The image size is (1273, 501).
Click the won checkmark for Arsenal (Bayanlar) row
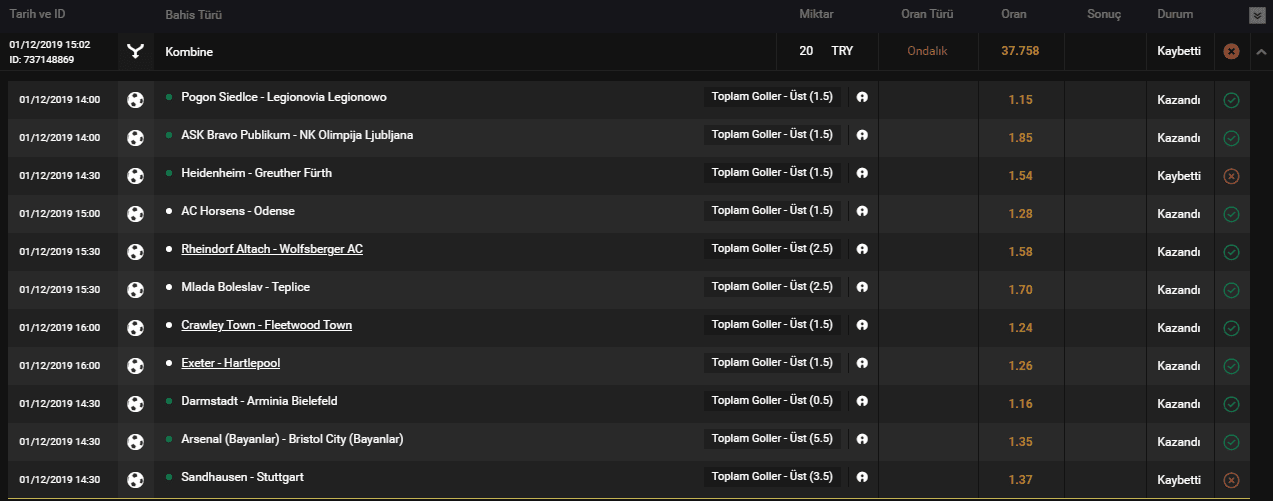click(x=1231, y=442)
